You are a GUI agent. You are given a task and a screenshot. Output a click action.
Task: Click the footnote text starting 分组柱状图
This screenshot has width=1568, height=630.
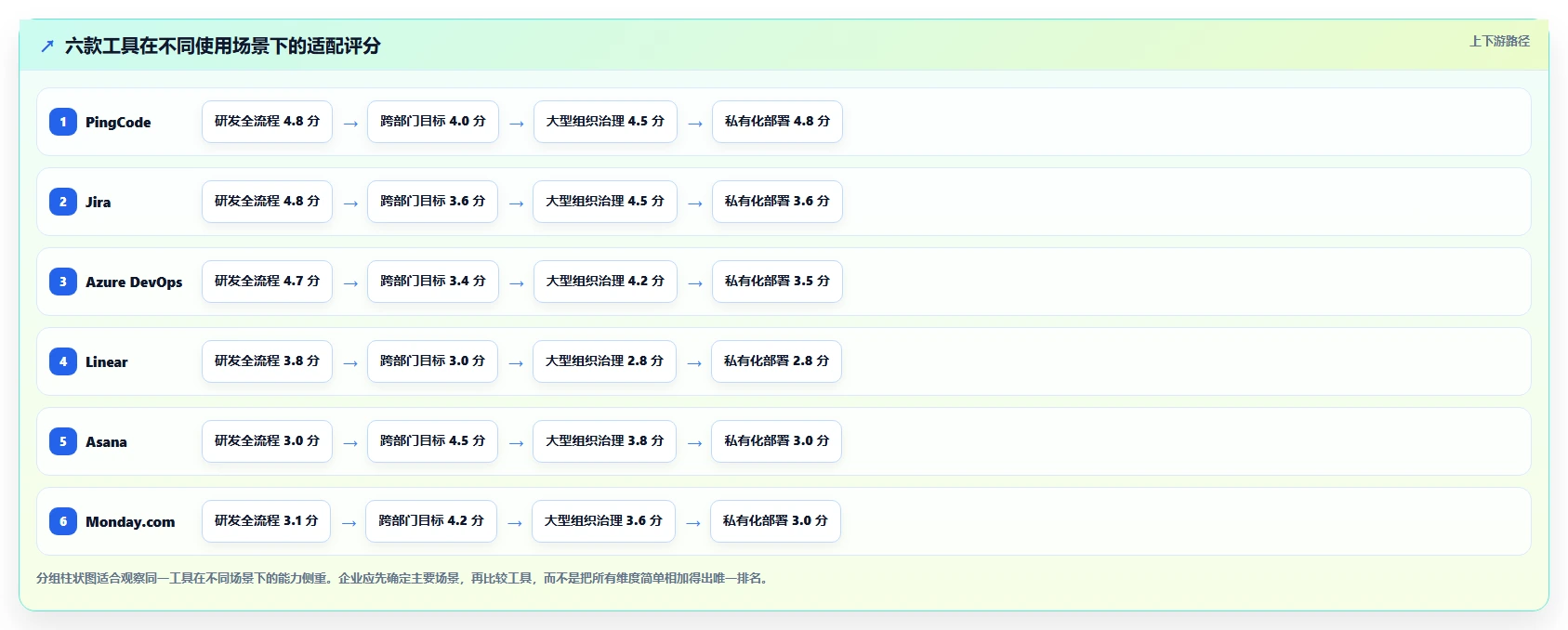pyautogui.click(x=404, y=578)
